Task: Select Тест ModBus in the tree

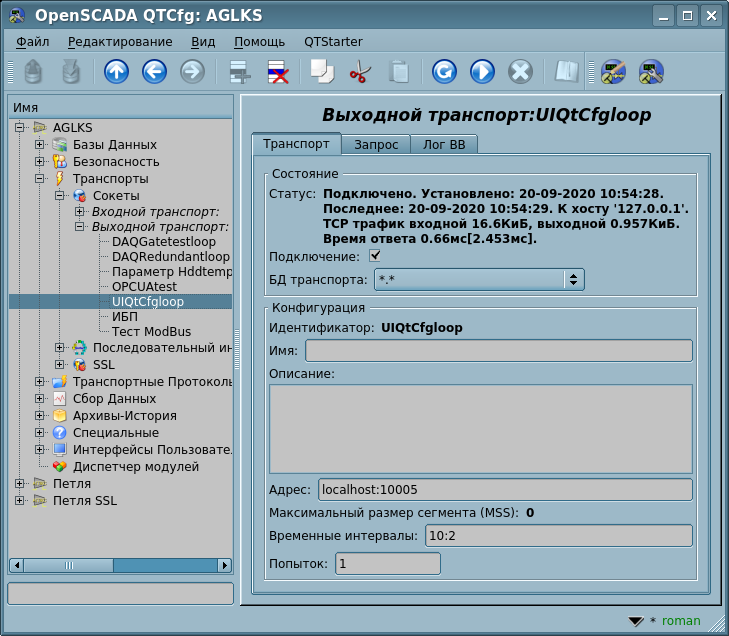Action: pos(151,331)
